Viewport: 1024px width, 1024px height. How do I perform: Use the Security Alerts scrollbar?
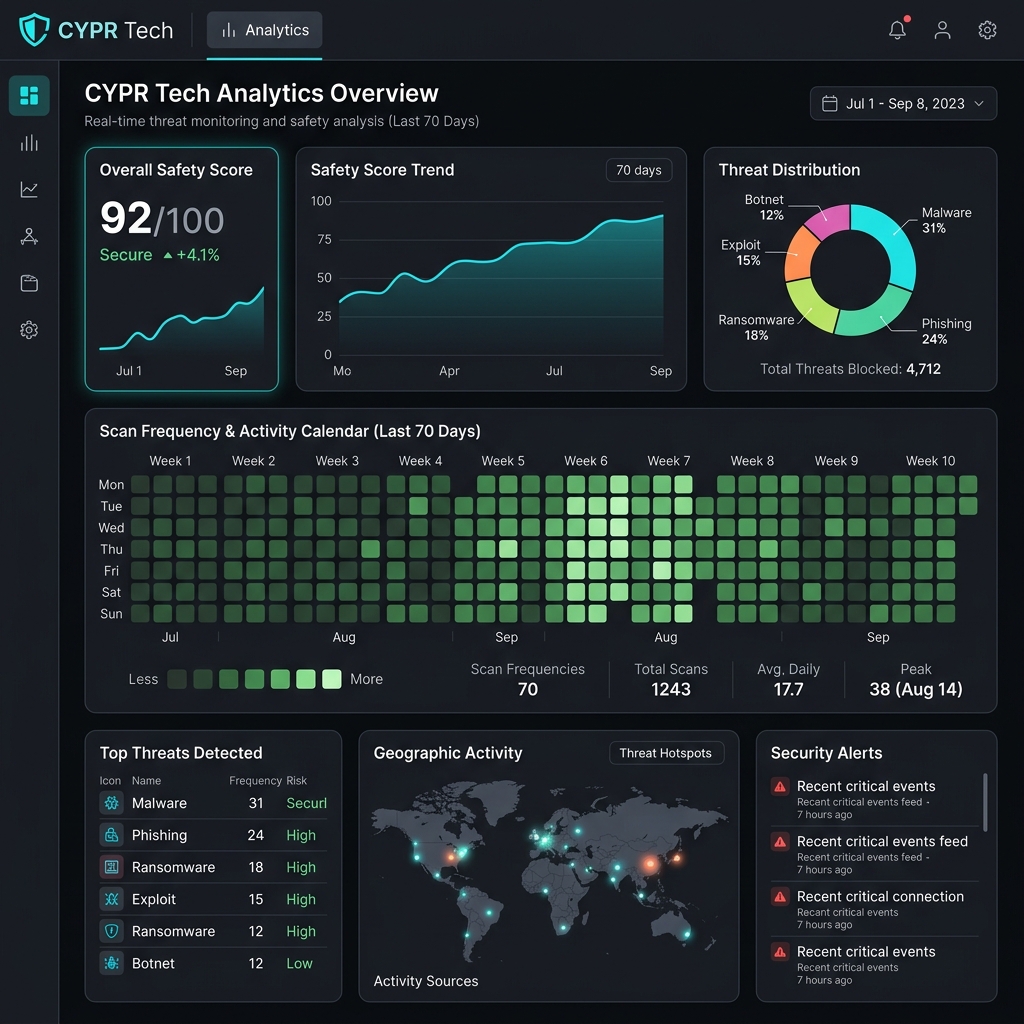pos(985,802)
